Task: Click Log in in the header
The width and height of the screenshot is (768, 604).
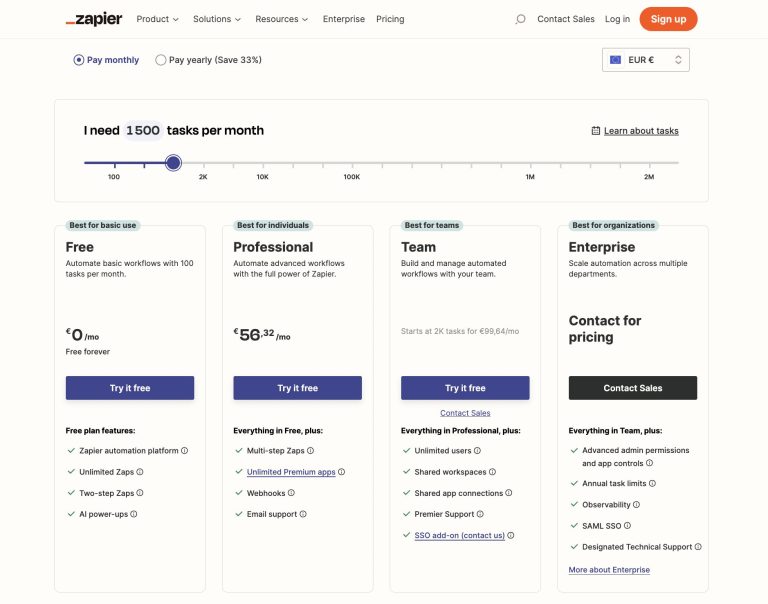Action: (x=617, y=19)
